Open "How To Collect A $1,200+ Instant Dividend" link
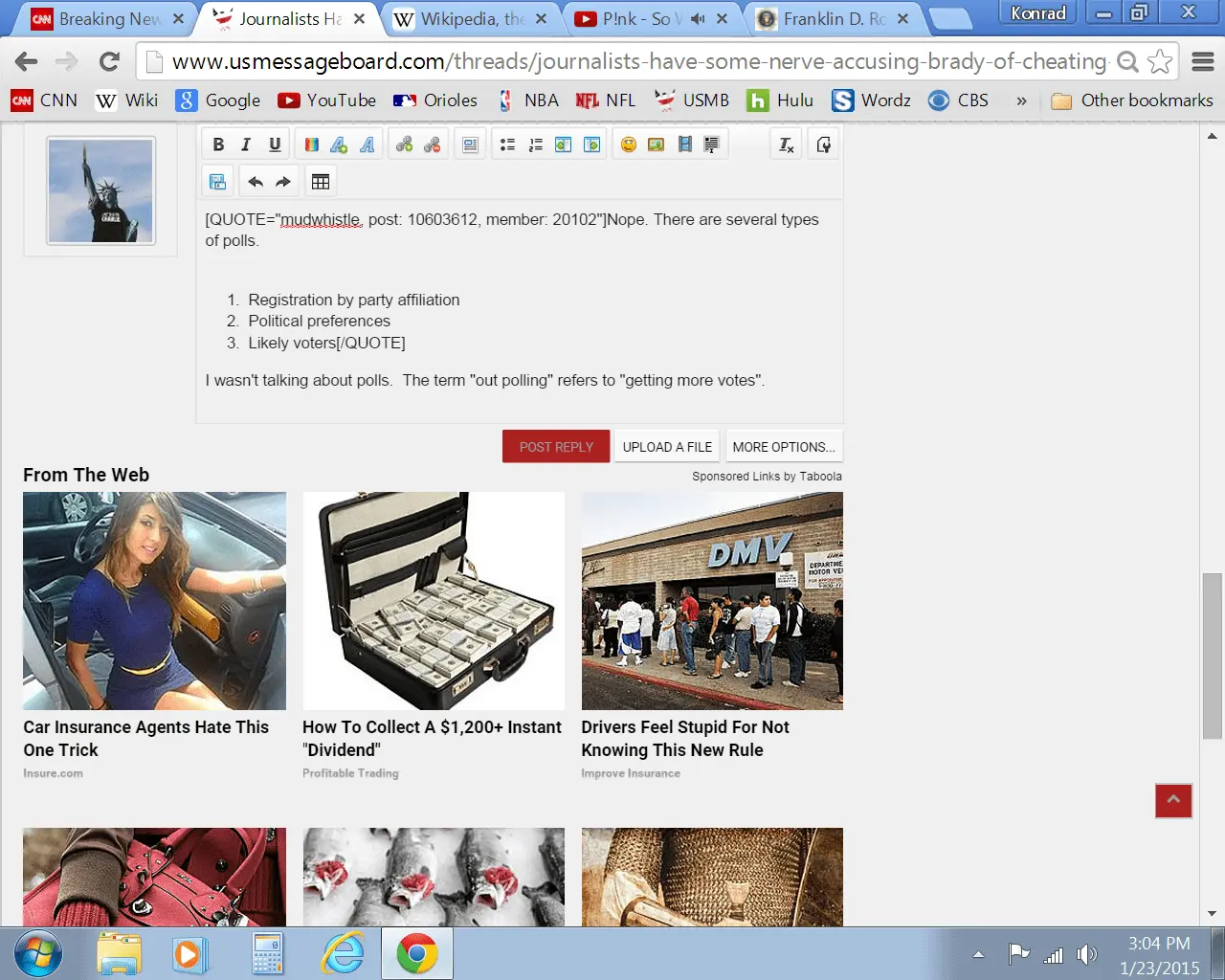1225x980 pixels. 432,739
